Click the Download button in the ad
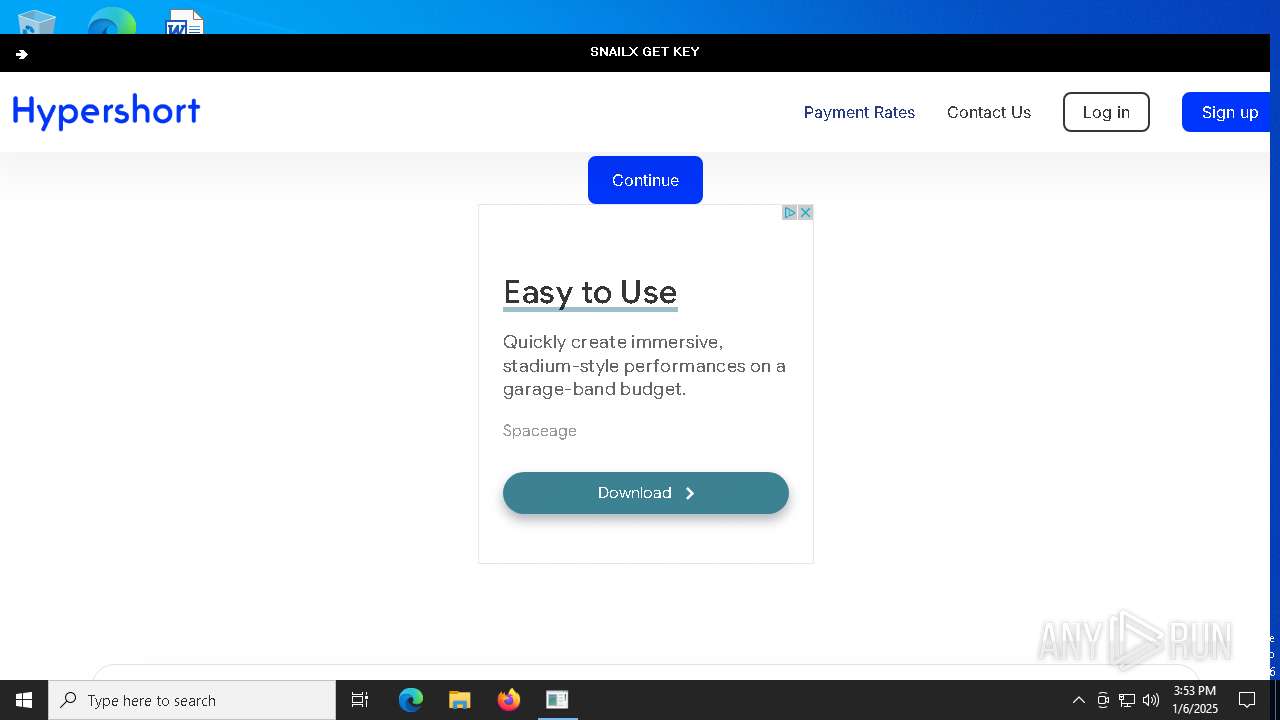Image resolution: width=1280 pixels, height=720 pixels. (646, 493)
